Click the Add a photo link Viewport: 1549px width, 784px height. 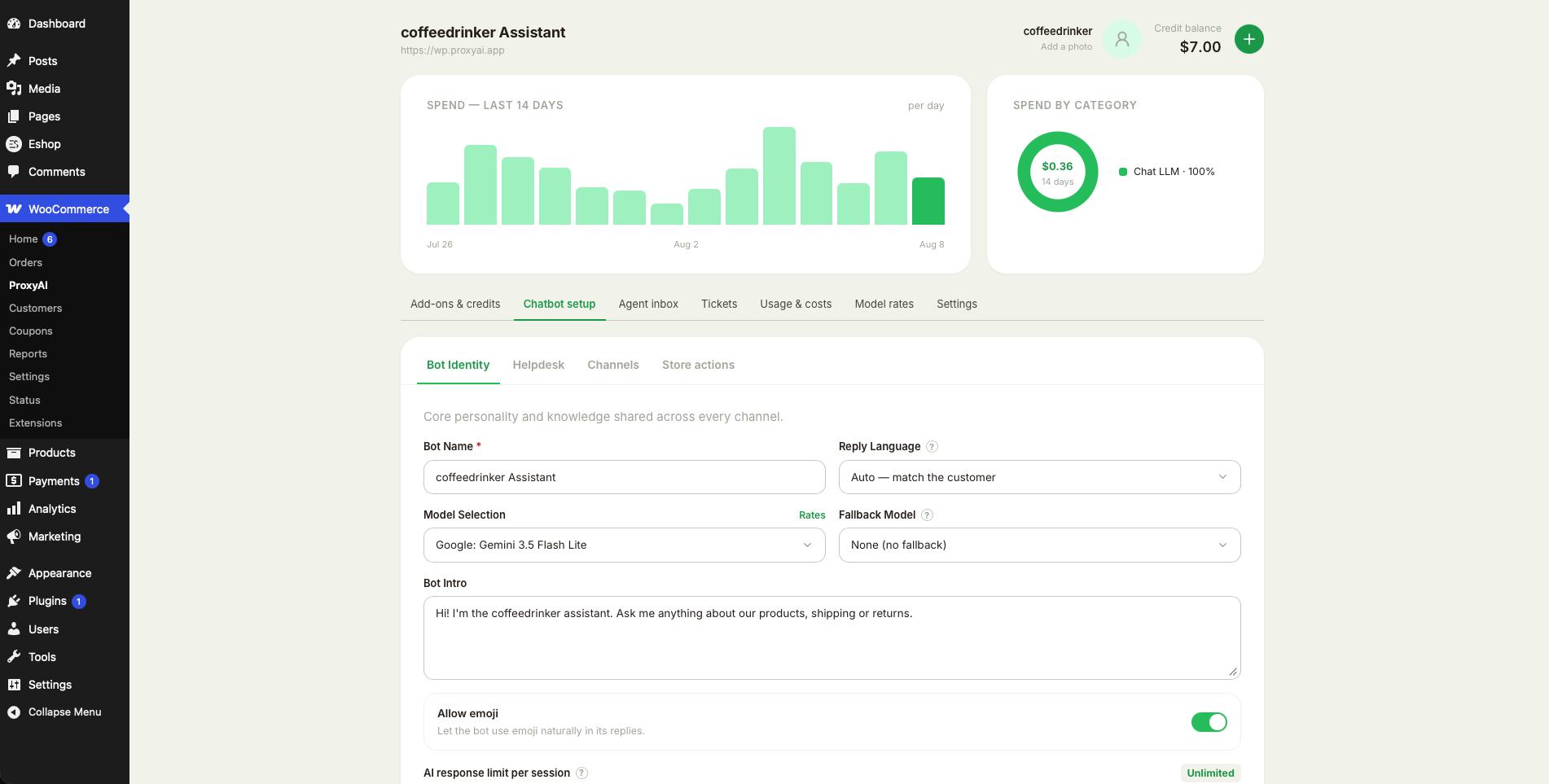[x=1066, y=46]
